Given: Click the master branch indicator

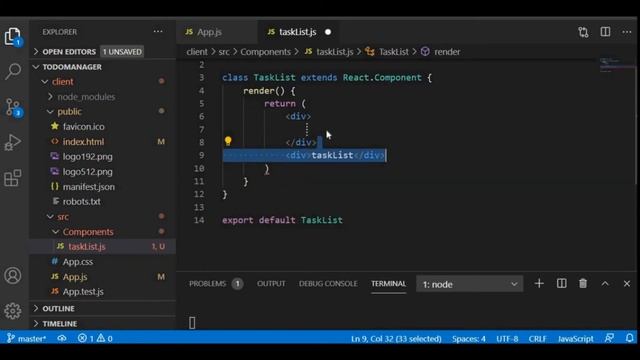Looking at the screenshot, I should coord(27,338).
